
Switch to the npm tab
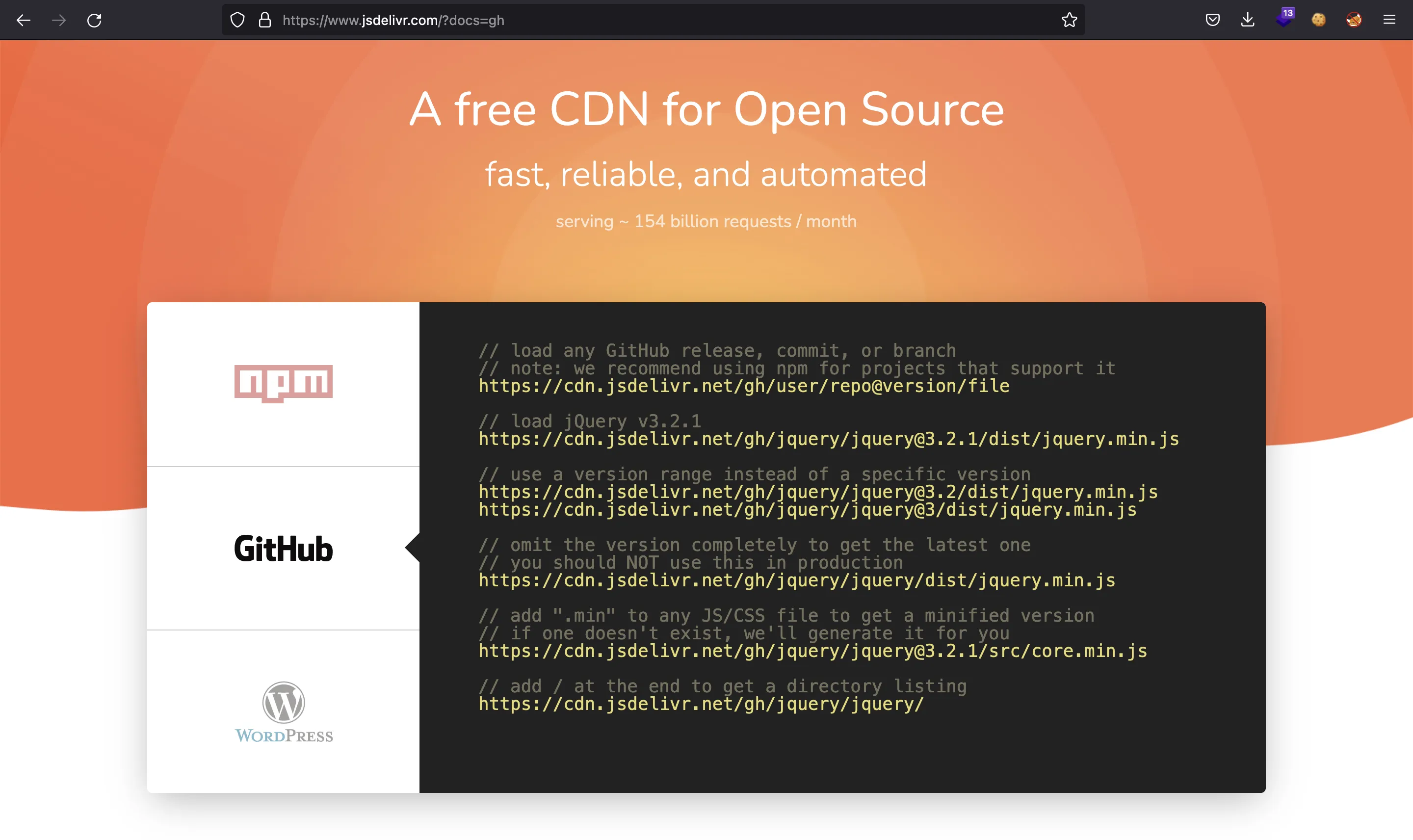283,384
